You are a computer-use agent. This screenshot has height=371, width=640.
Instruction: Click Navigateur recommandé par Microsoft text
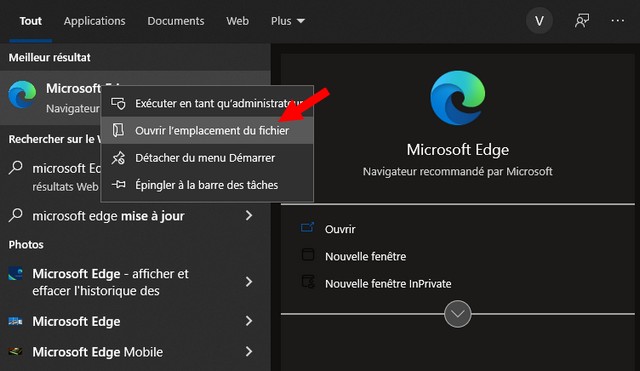(x=458, y=171)
